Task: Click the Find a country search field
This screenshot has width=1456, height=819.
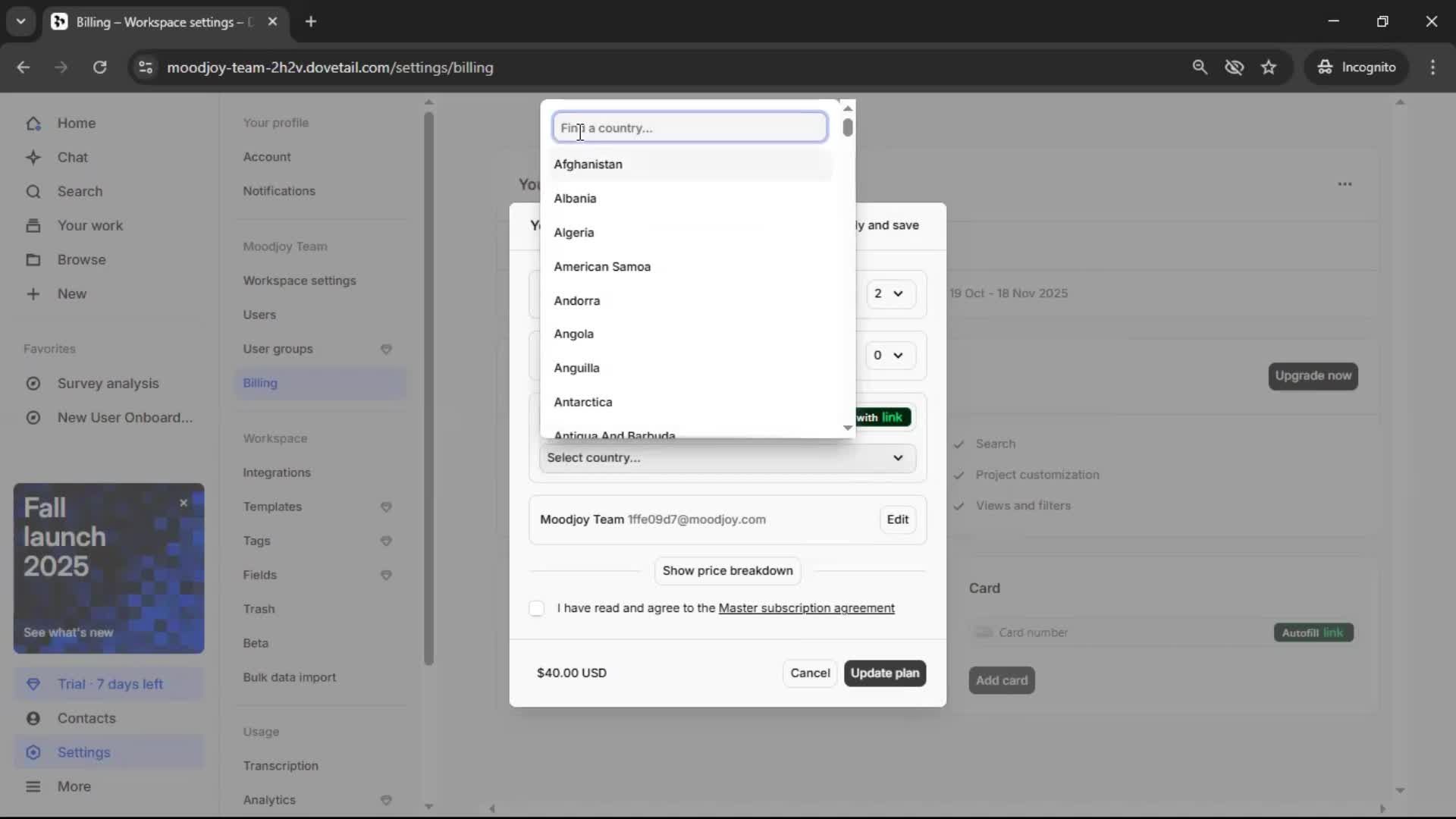Action: 689,127
